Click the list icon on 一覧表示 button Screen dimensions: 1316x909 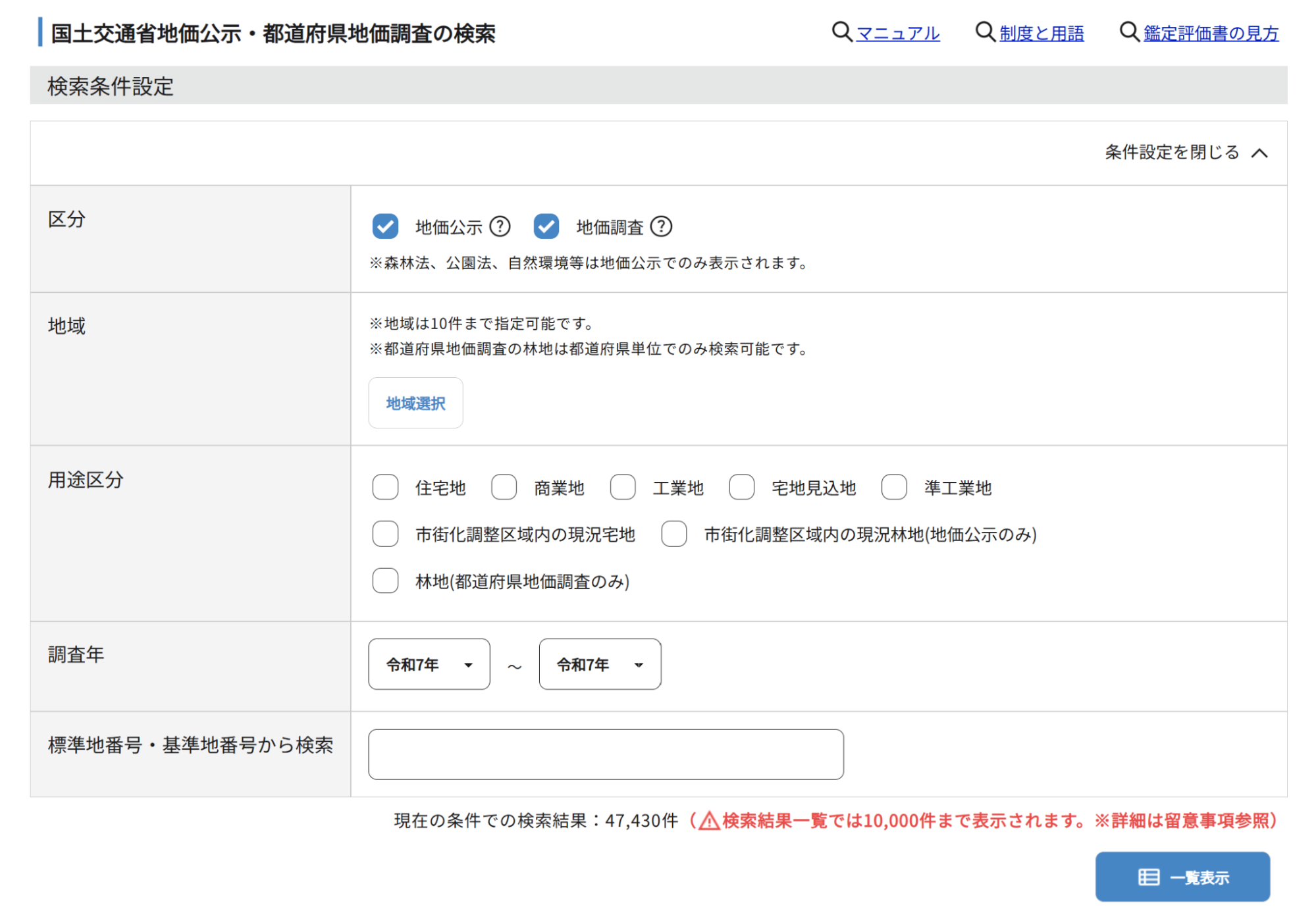1149,877
